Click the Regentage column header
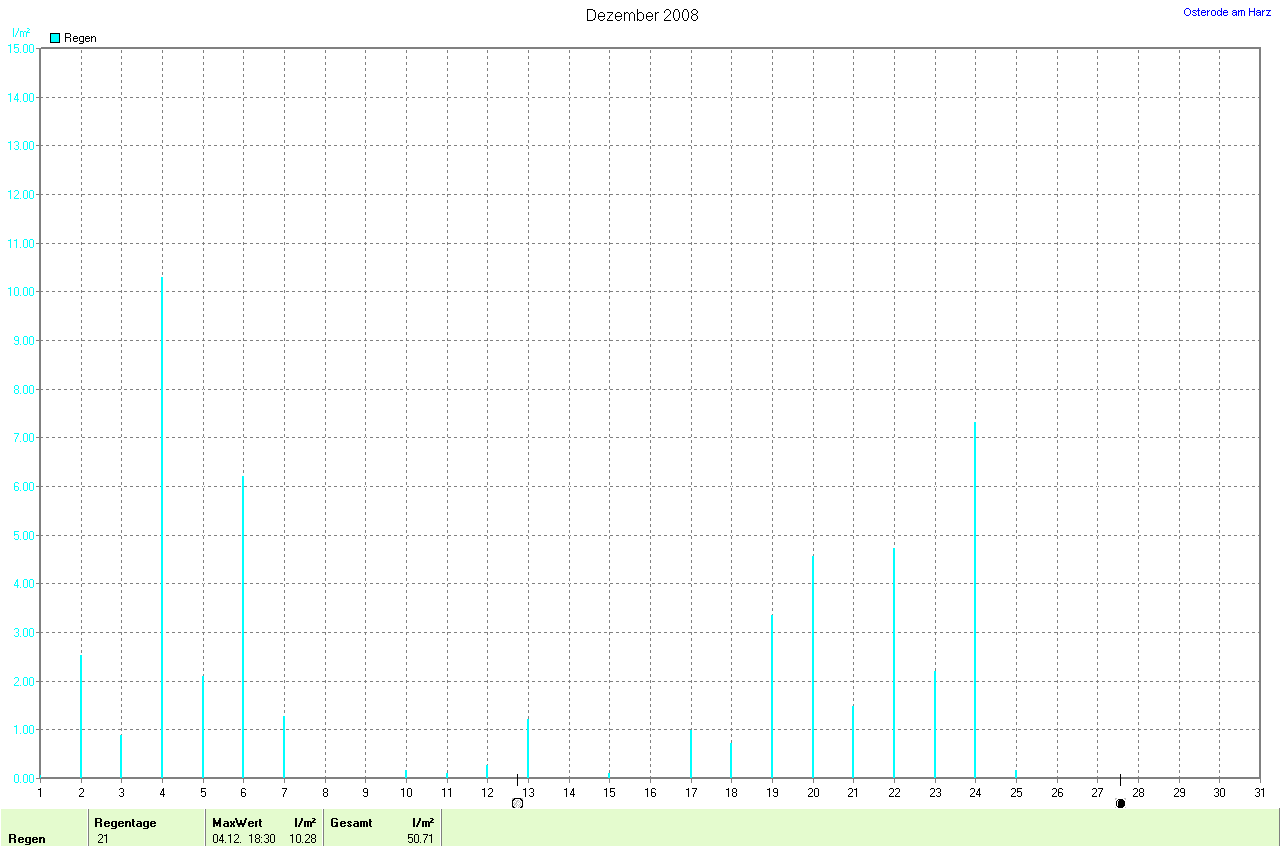Screen dimensions: 1280x846 [125, 822]
